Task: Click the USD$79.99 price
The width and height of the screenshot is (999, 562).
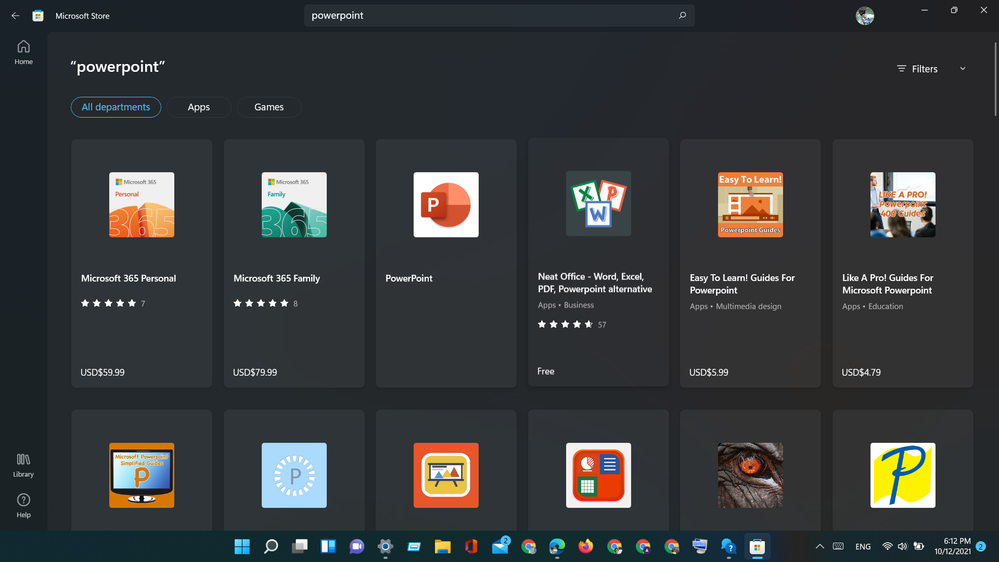Action: pos(255,372)
